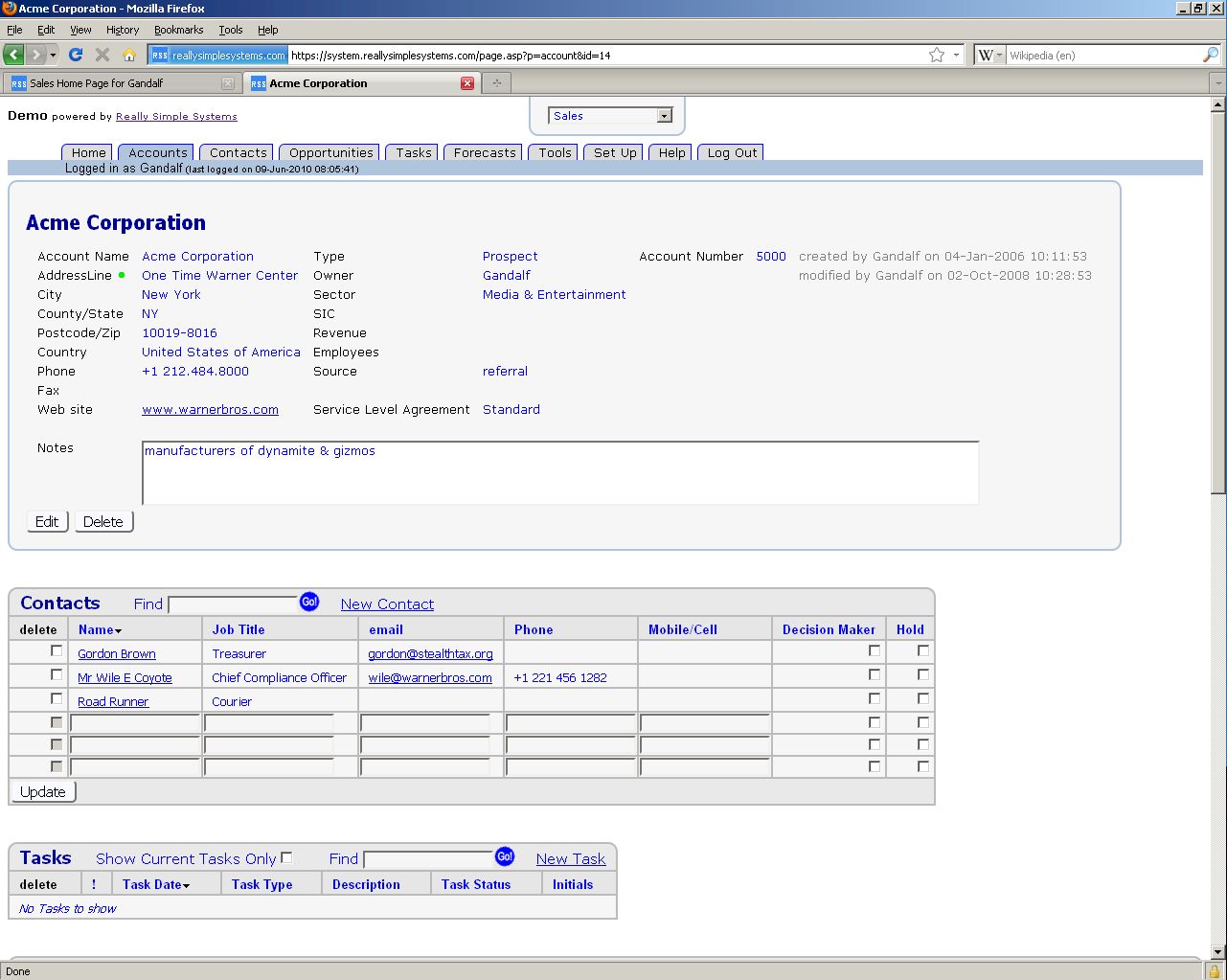
Task: Click in the Contacts Find input field
Action: [x=233, y=604]
